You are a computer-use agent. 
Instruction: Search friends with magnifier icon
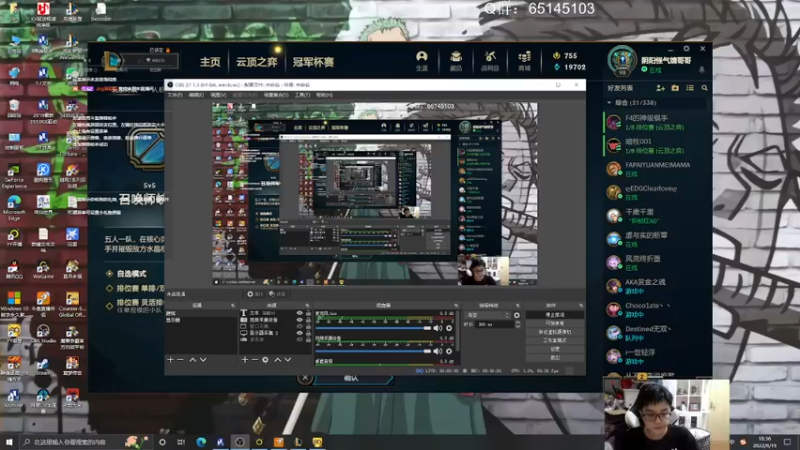point(705,88)
